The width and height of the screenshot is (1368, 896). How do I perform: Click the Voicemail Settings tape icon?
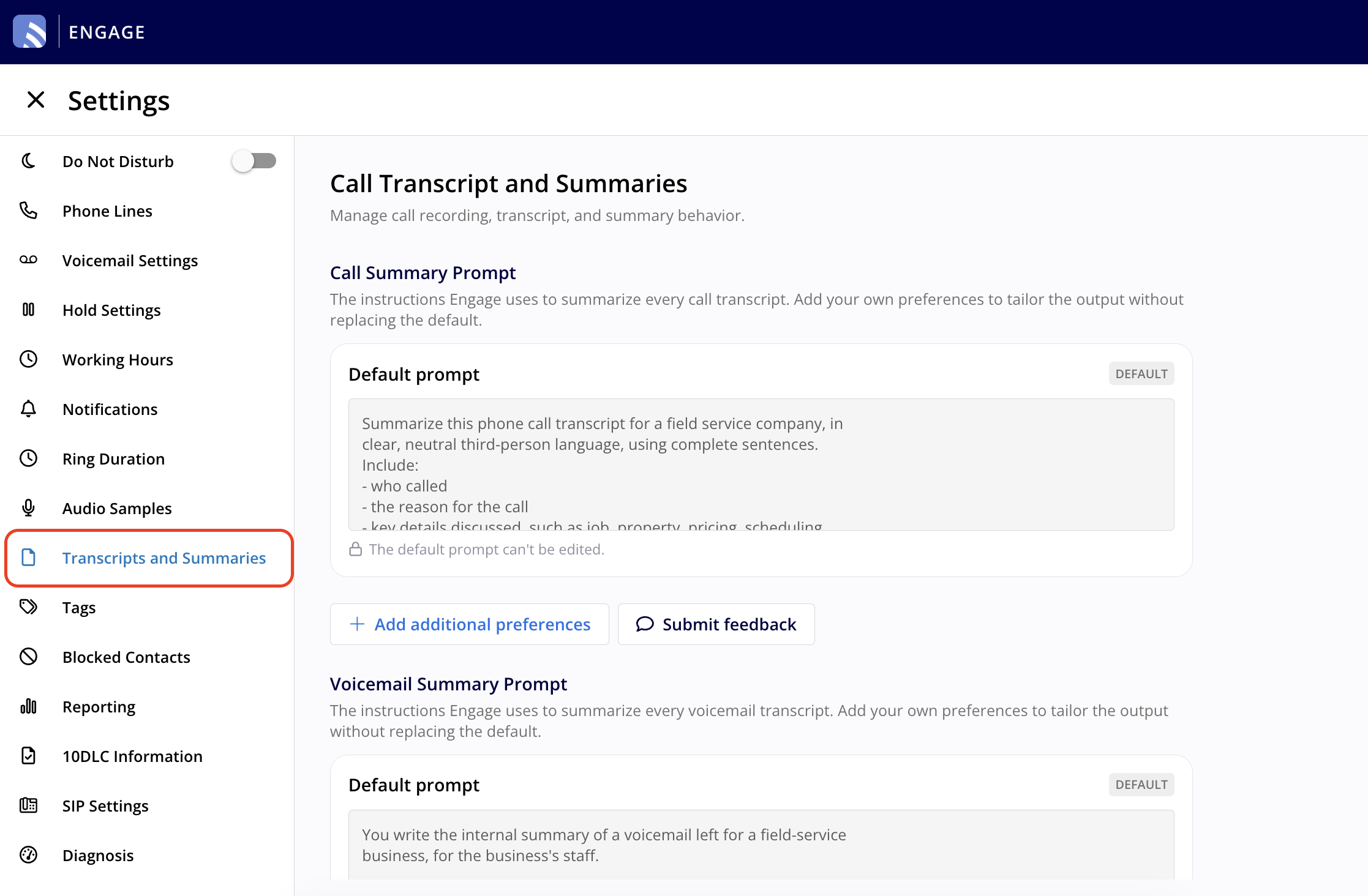point(28,260)
